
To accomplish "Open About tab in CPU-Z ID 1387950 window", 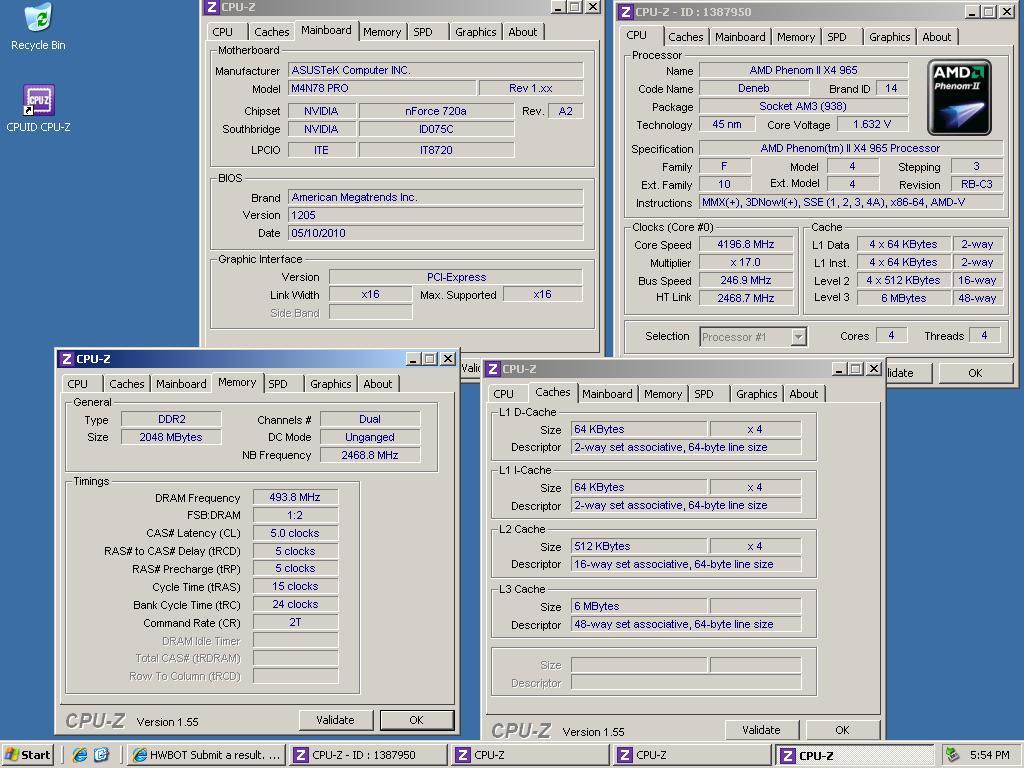I will click(x=936, y=37).
